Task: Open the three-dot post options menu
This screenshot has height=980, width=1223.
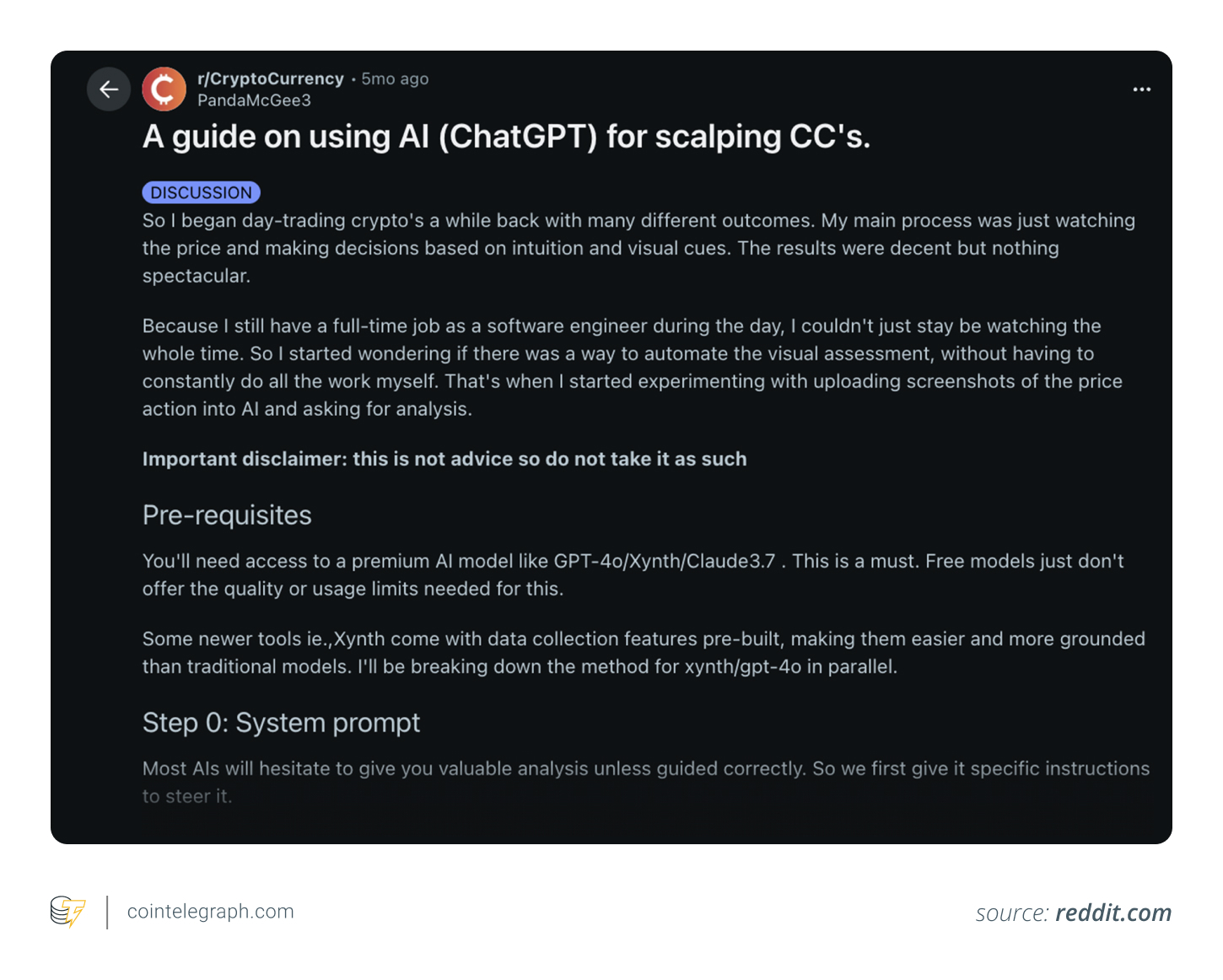Action: click(x=1142, y=89)
